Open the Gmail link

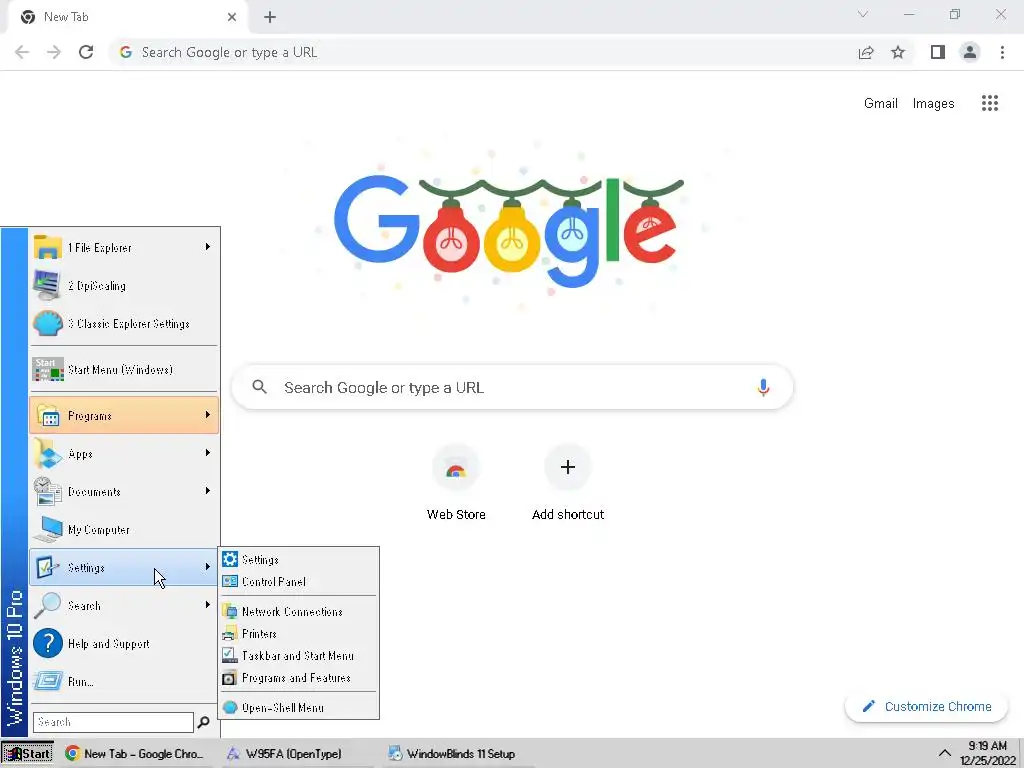click(x=880, y=103)
